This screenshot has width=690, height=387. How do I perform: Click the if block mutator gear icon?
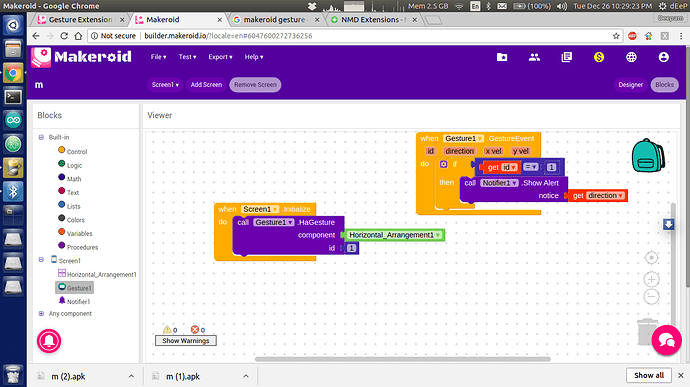444,164
